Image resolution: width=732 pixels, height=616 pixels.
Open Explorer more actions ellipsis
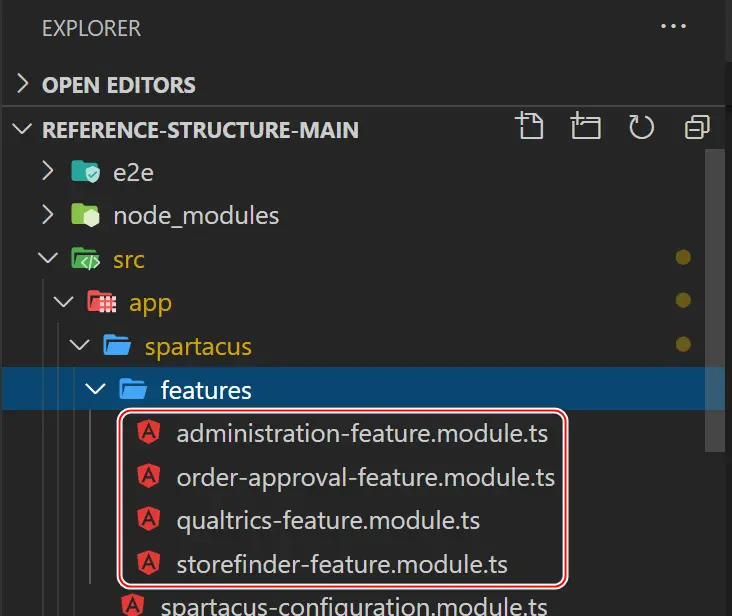coord(675,27)
